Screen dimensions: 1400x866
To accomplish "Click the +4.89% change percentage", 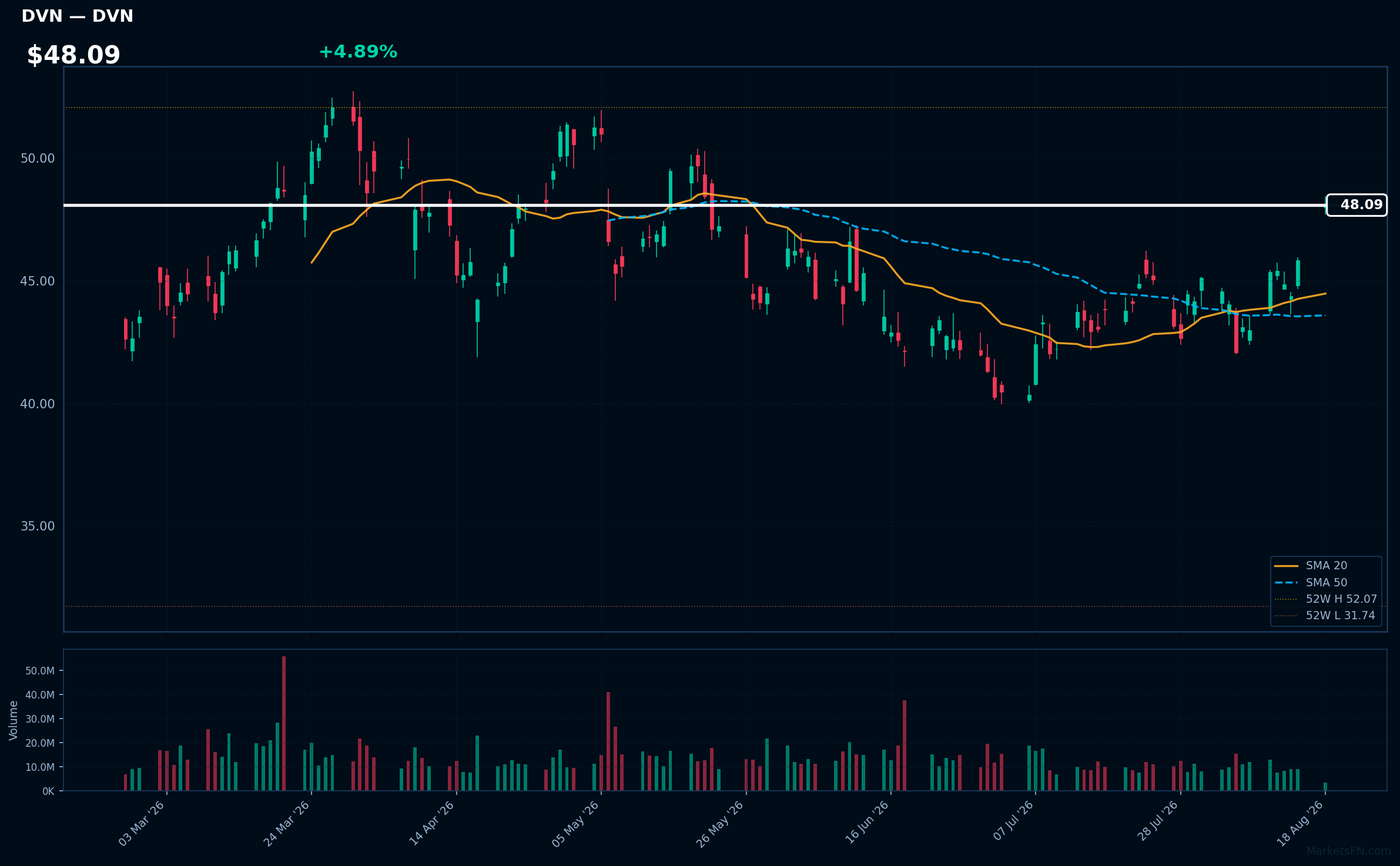I will click(358, 52).
